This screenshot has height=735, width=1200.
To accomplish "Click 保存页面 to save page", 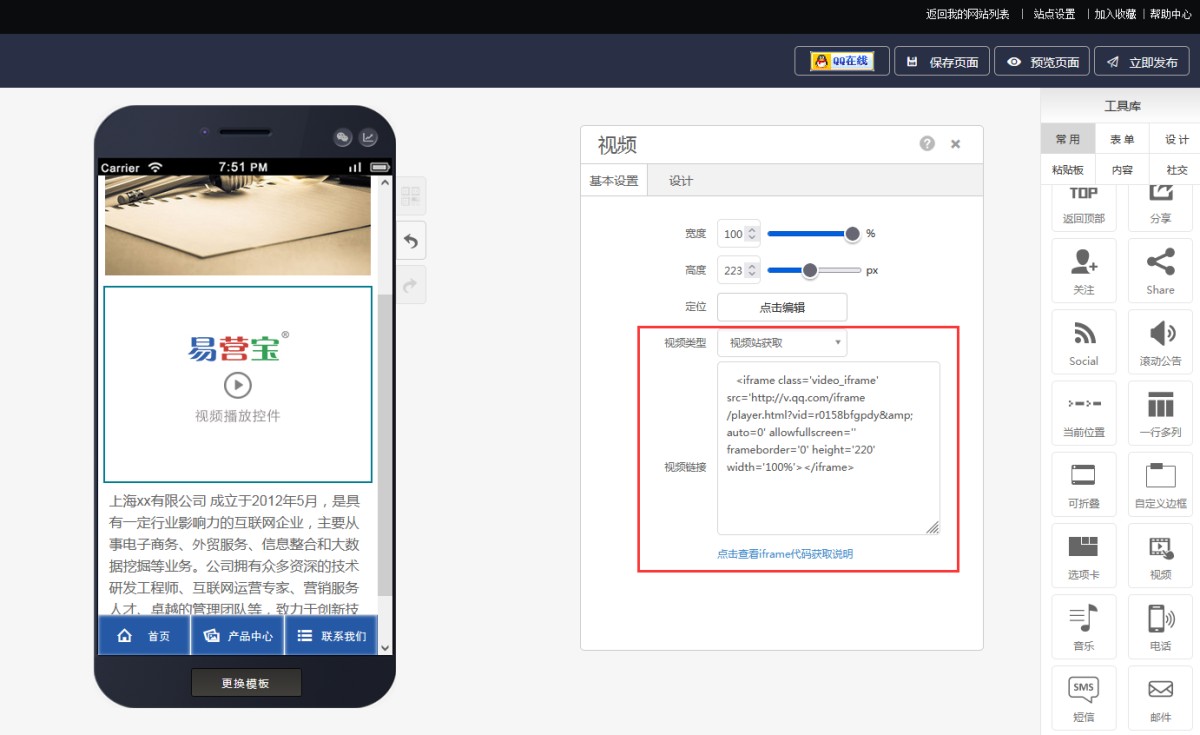I will pyautogui.click(x=942, y=61).
